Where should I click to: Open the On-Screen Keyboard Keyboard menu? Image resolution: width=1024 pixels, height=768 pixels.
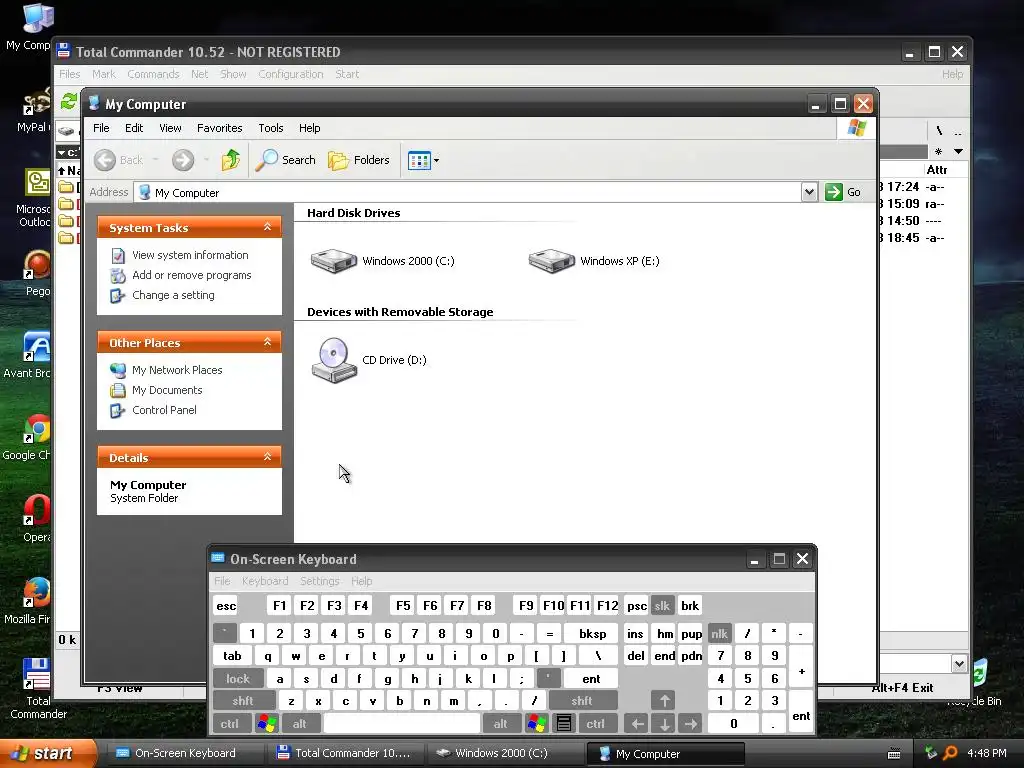tap(264, 581)
